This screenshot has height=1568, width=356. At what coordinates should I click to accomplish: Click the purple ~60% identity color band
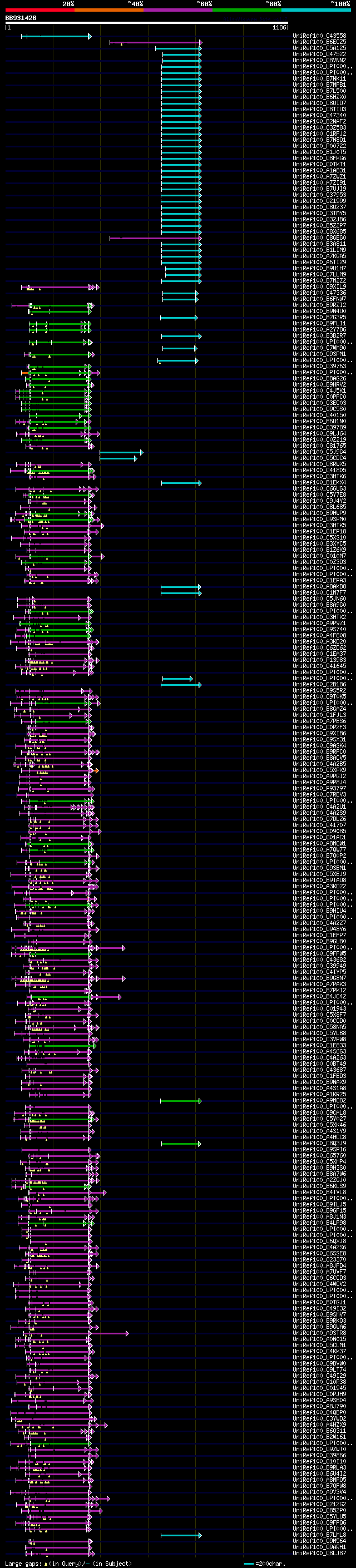pyautogui.click(x=179, y=10)
